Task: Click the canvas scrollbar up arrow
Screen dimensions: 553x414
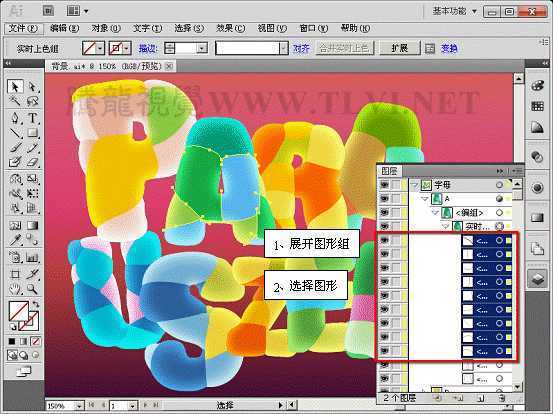Action: [518, 78]
